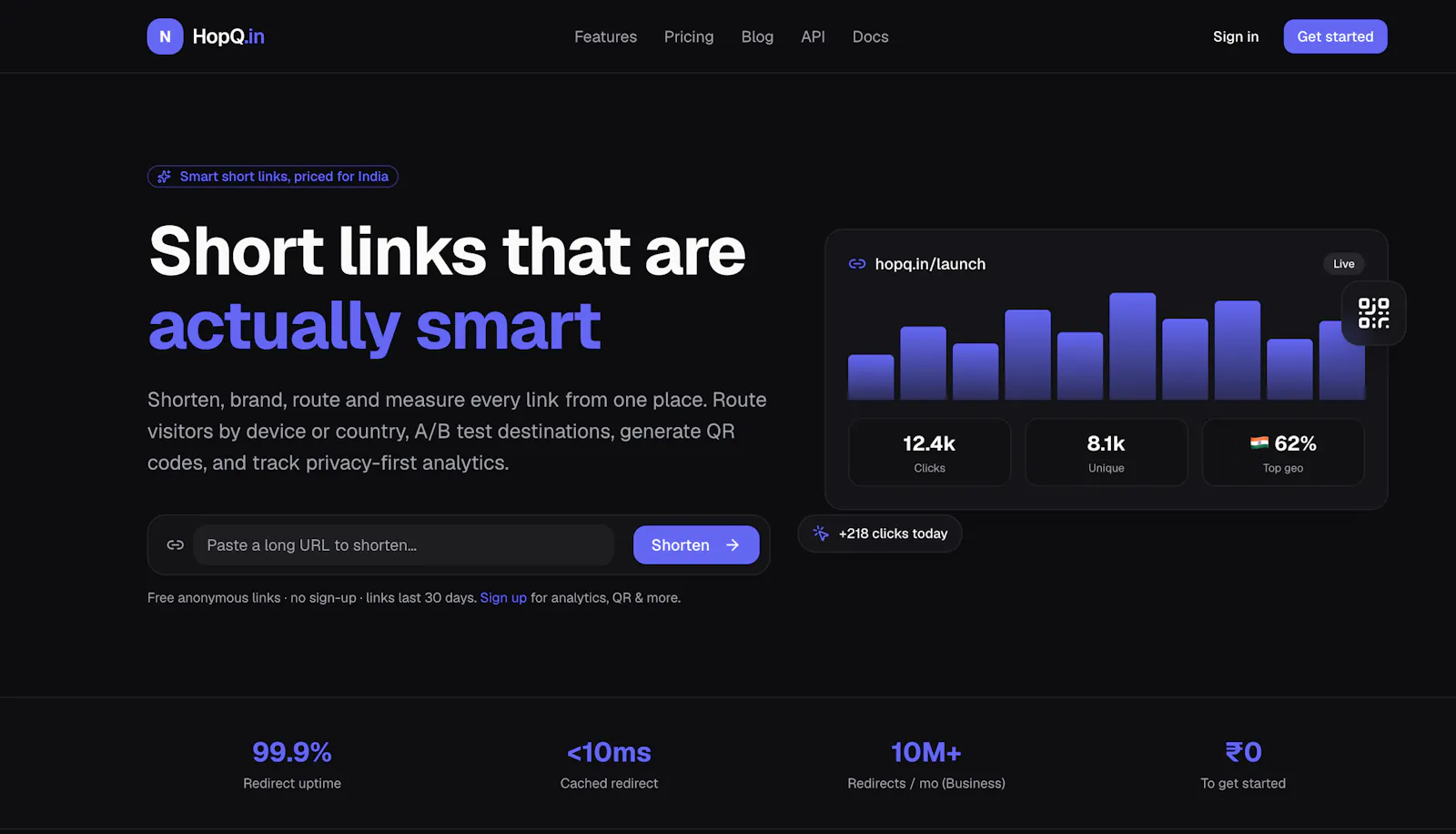The image size is (1456, 834).
Task: Click the Get started button
Action: tap(1335, 36)
